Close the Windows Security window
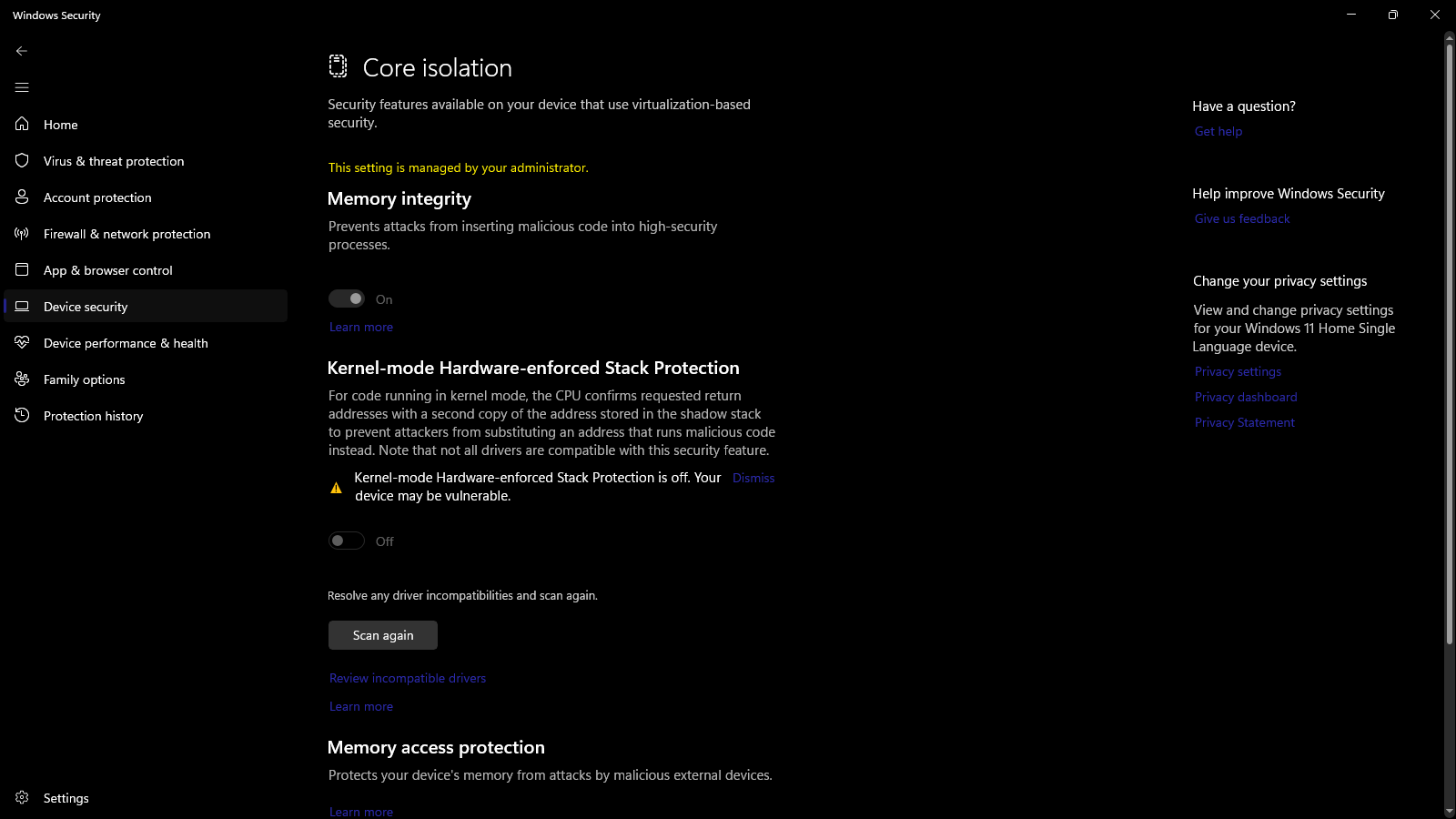The image size is (1456, 819). click(x=1435, y=15)
